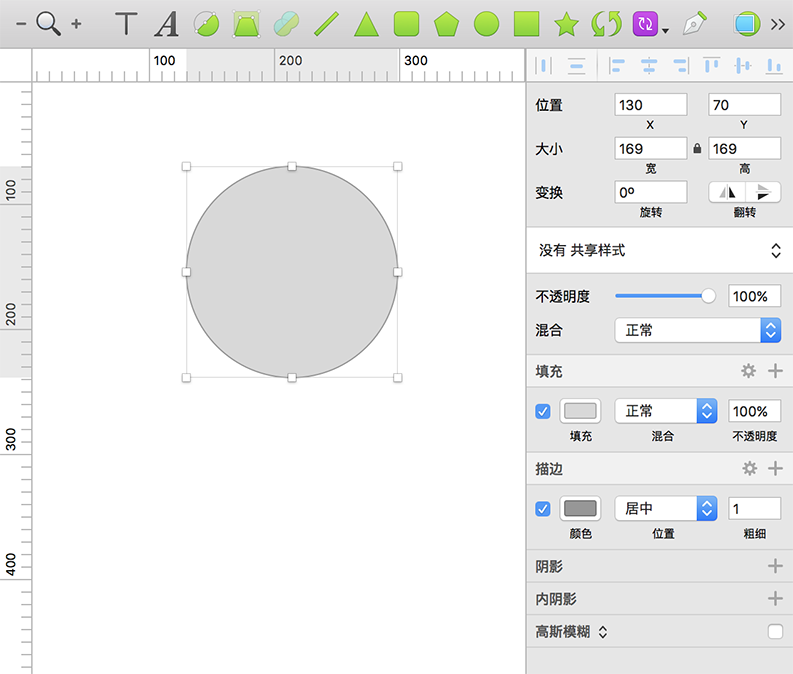The image size is (793, 674).
Task: Select the trapezoid transform tool
Action: pyautogui.click(x=246, y=24)
